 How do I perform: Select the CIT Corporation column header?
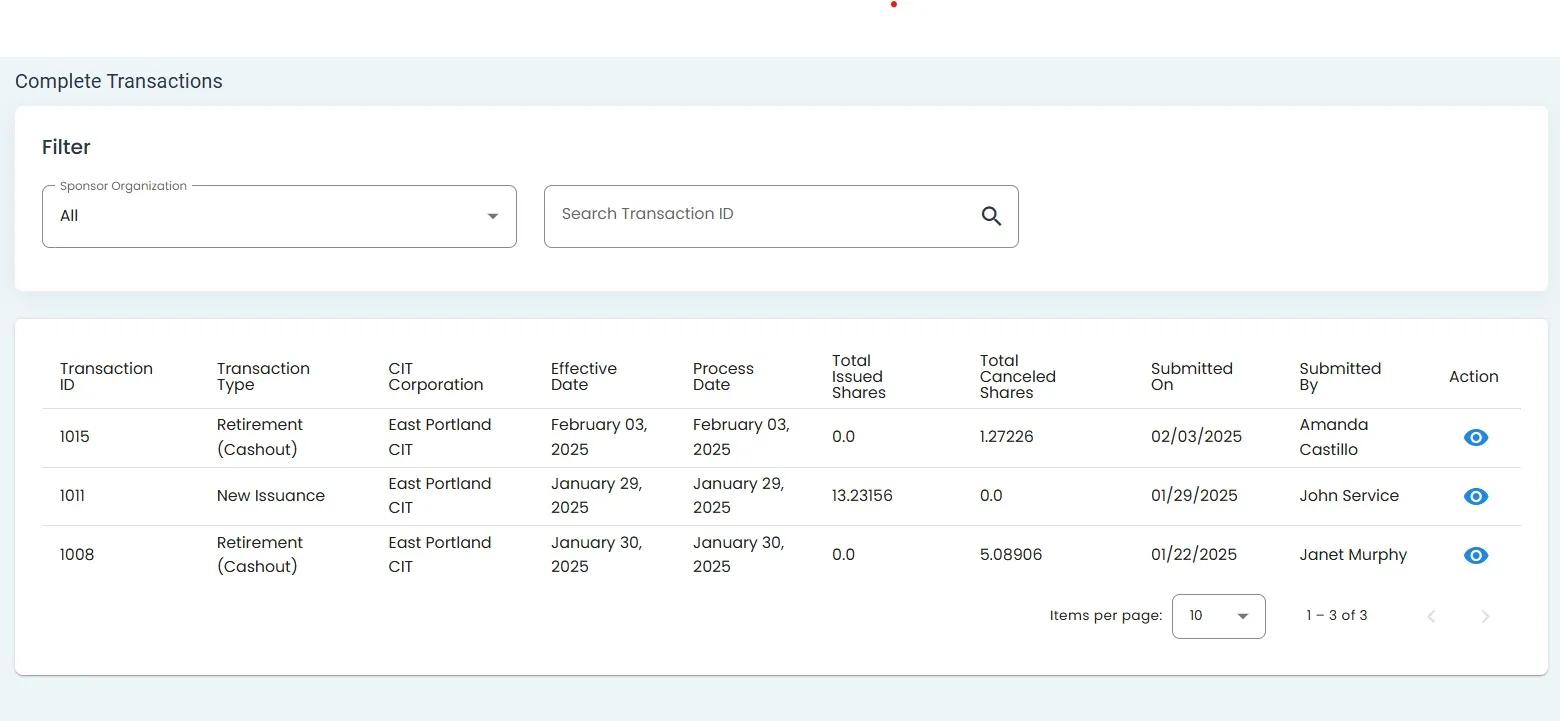click(435, 377)
